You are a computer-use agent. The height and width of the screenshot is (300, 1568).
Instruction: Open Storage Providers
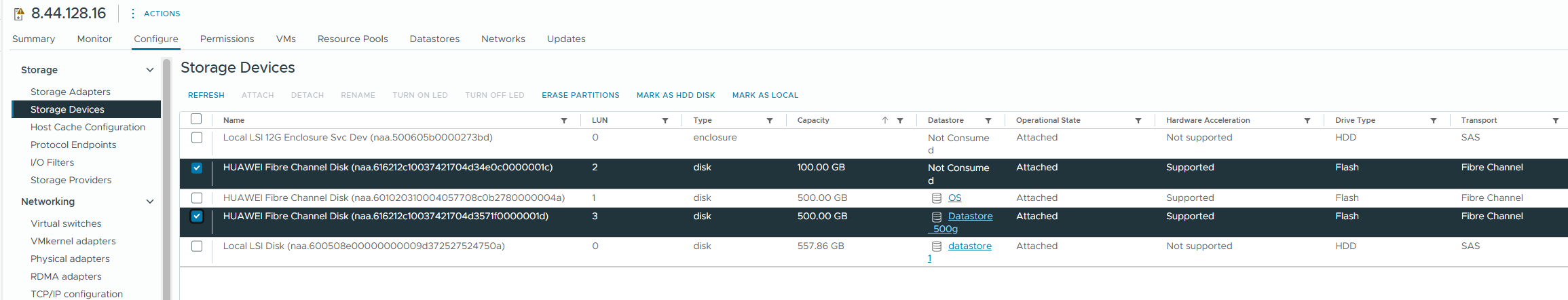71,180
